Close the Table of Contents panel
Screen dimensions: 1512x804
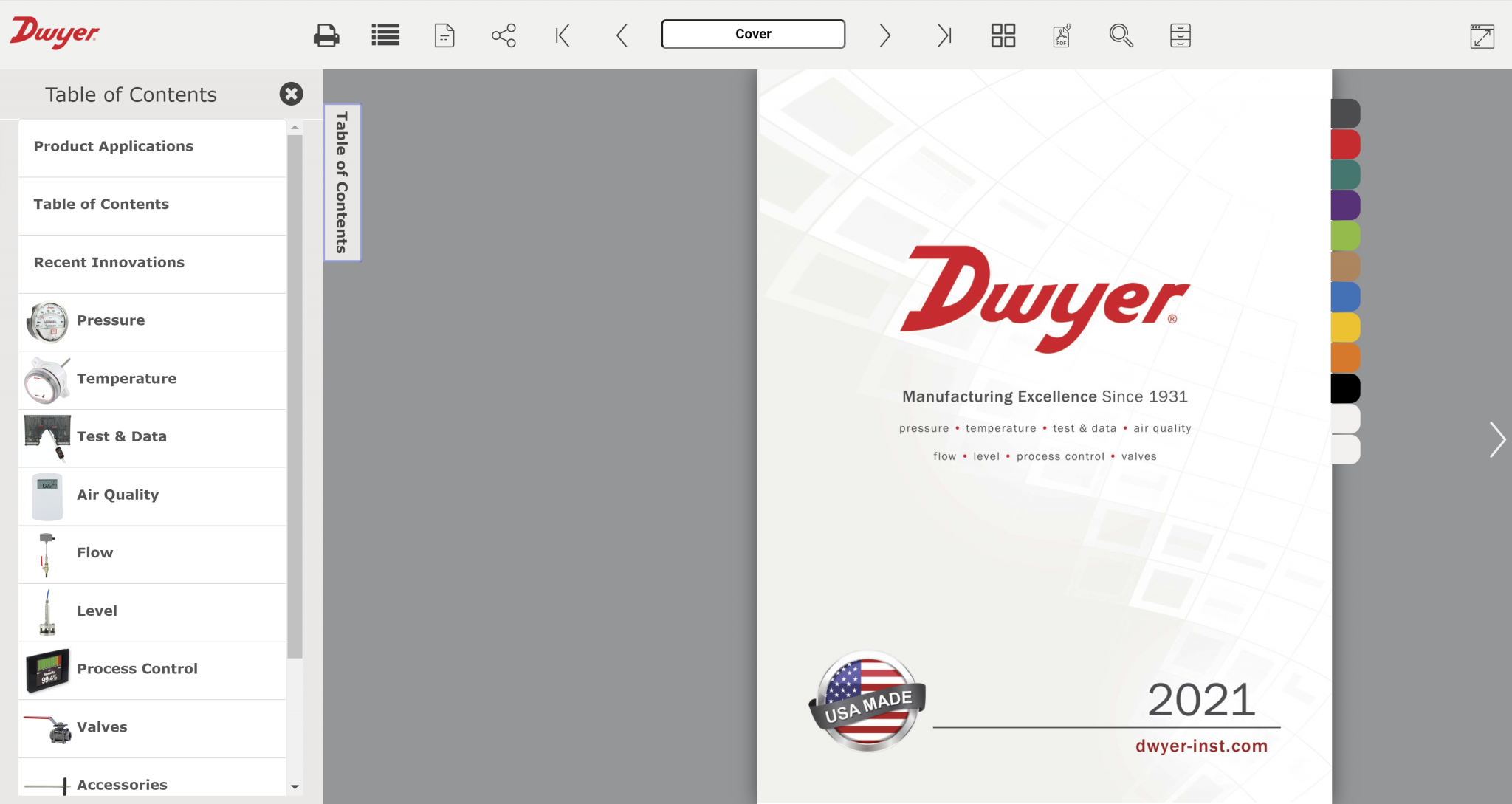291,94
